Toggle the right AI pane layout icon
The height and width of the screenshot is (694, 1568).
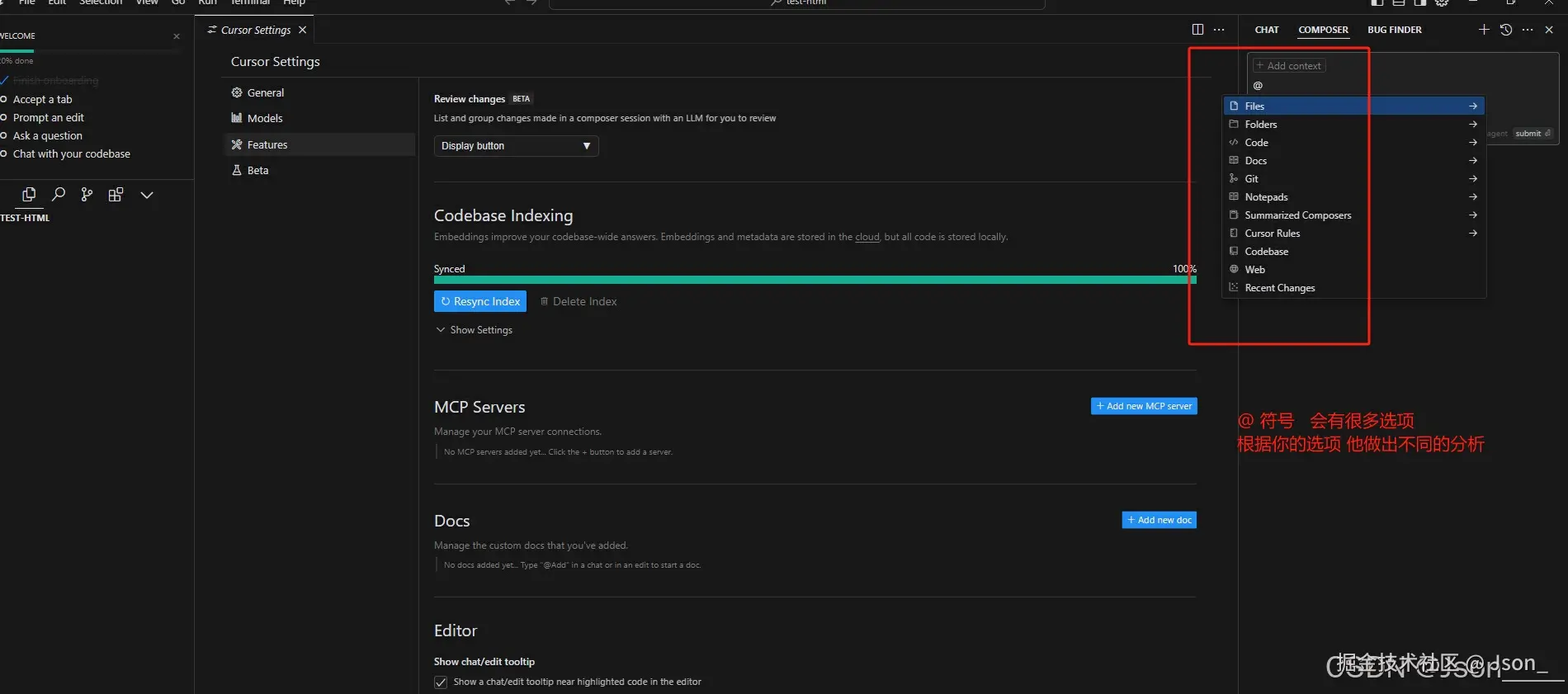(x=1420, y=2)
